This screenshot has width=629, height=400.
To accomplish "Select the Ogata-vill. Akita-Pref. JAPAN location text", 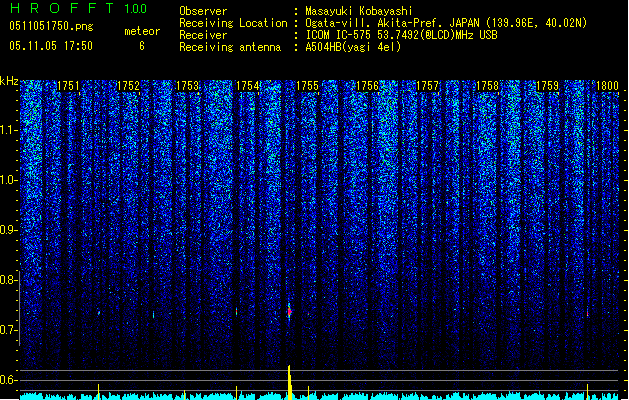I will (x=446, y=23).
